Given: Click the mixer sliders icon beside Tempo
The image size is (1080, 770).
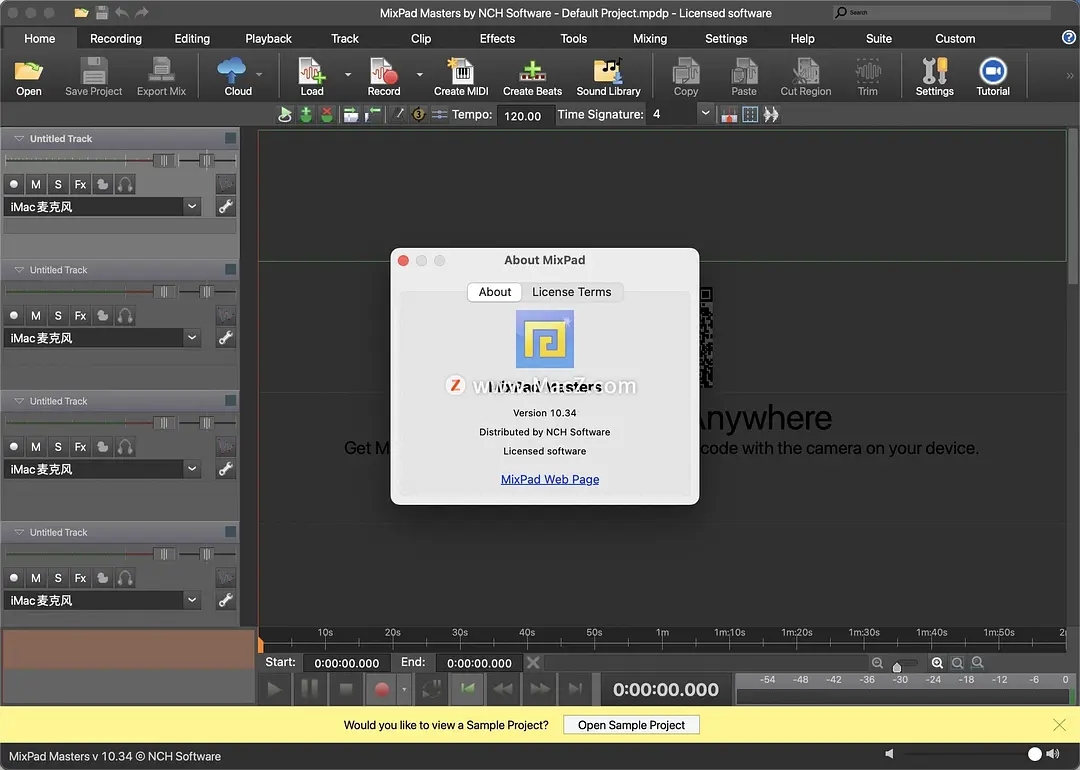Looking at the screenshot, I should click(439, 114).
